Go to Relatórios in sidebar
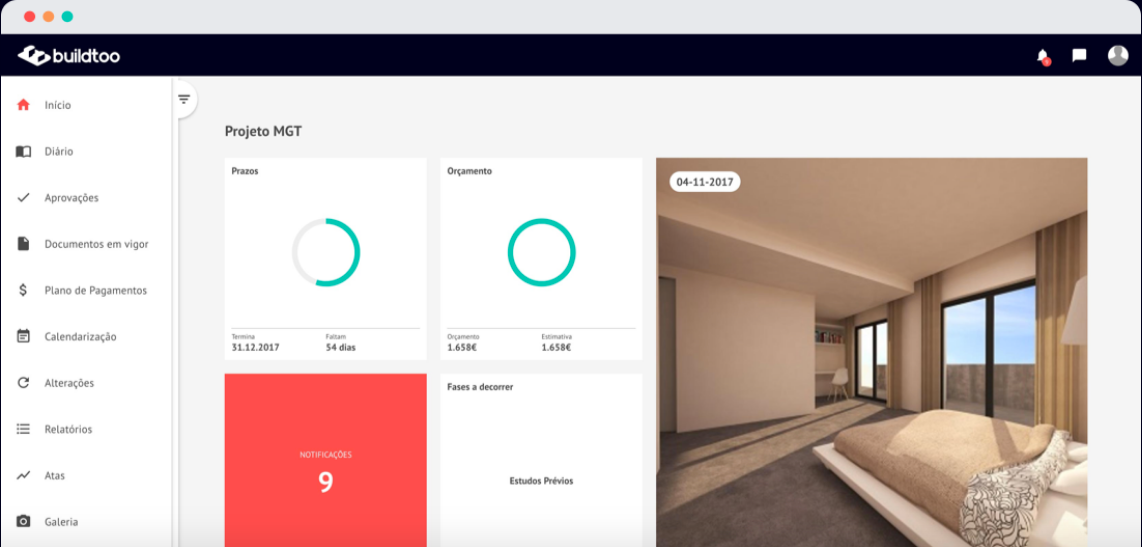Viewport: 1142px width, 547px height. pyautogui.click(x=68, y=429)
